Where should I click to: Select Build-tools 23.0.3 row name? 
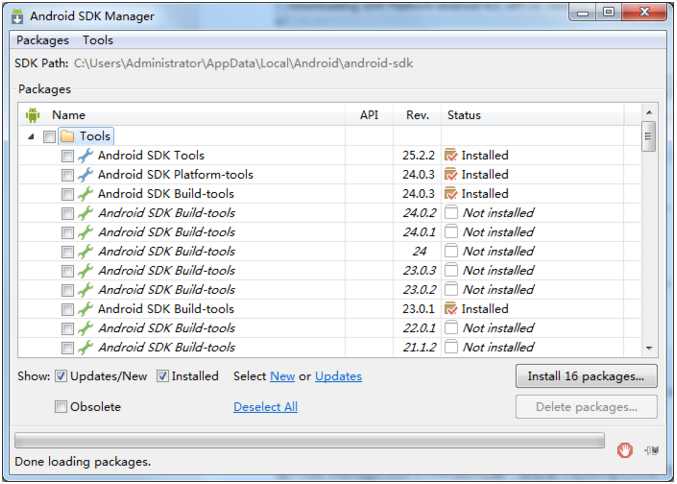pos(167,270)
